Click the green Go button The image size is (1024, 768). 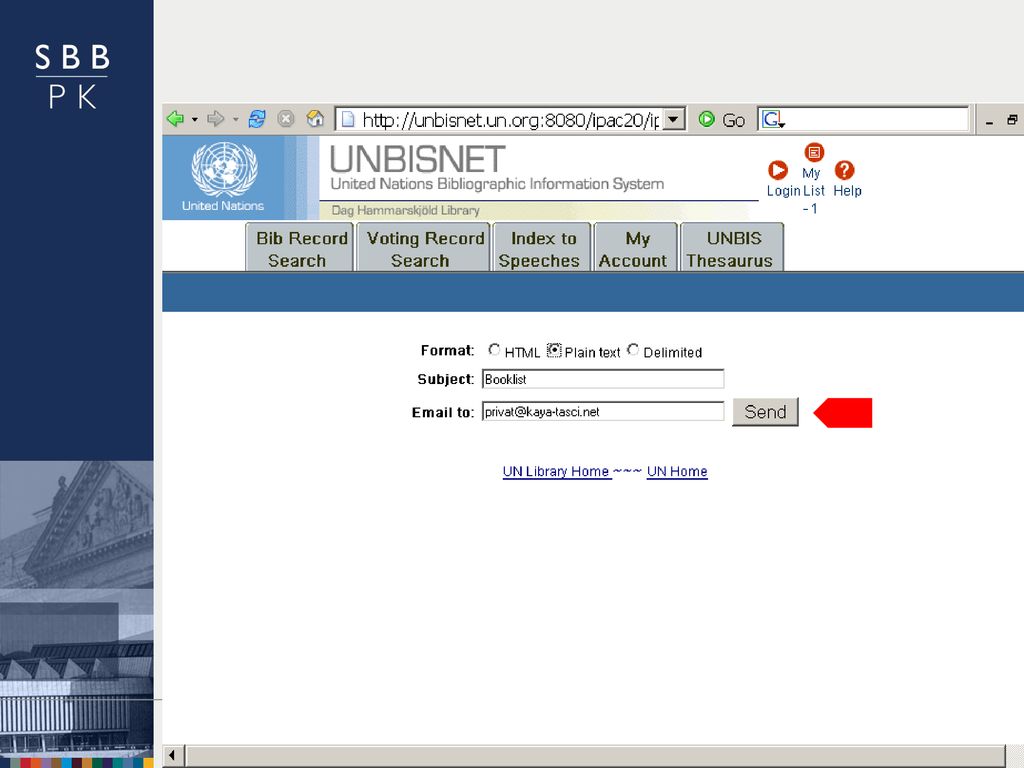point(721,120)
